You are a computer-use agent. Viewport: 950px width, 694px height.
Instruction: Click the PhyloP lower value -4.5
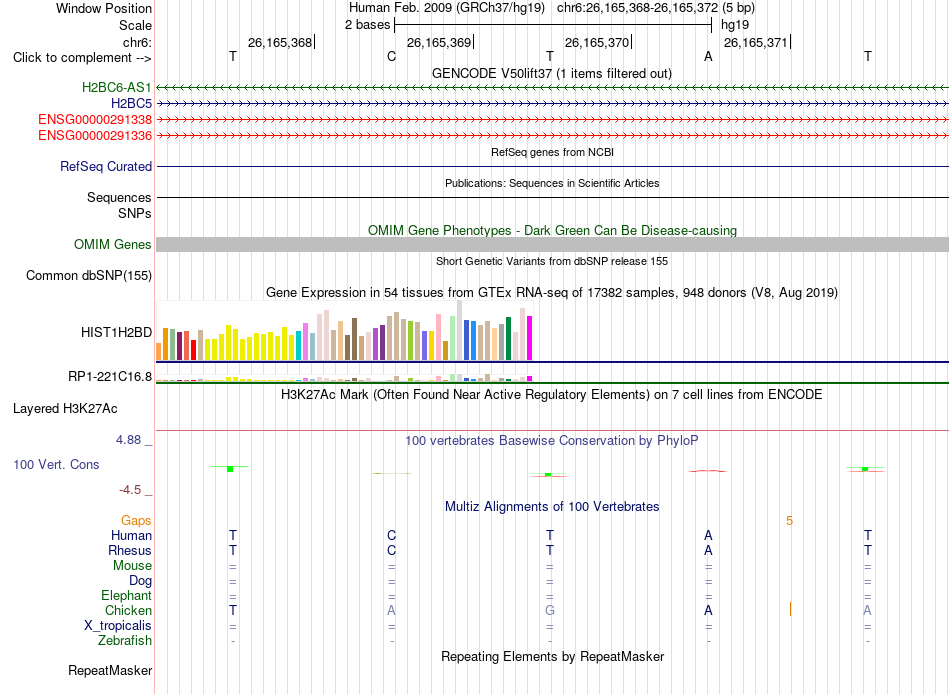tap(130, 490)
